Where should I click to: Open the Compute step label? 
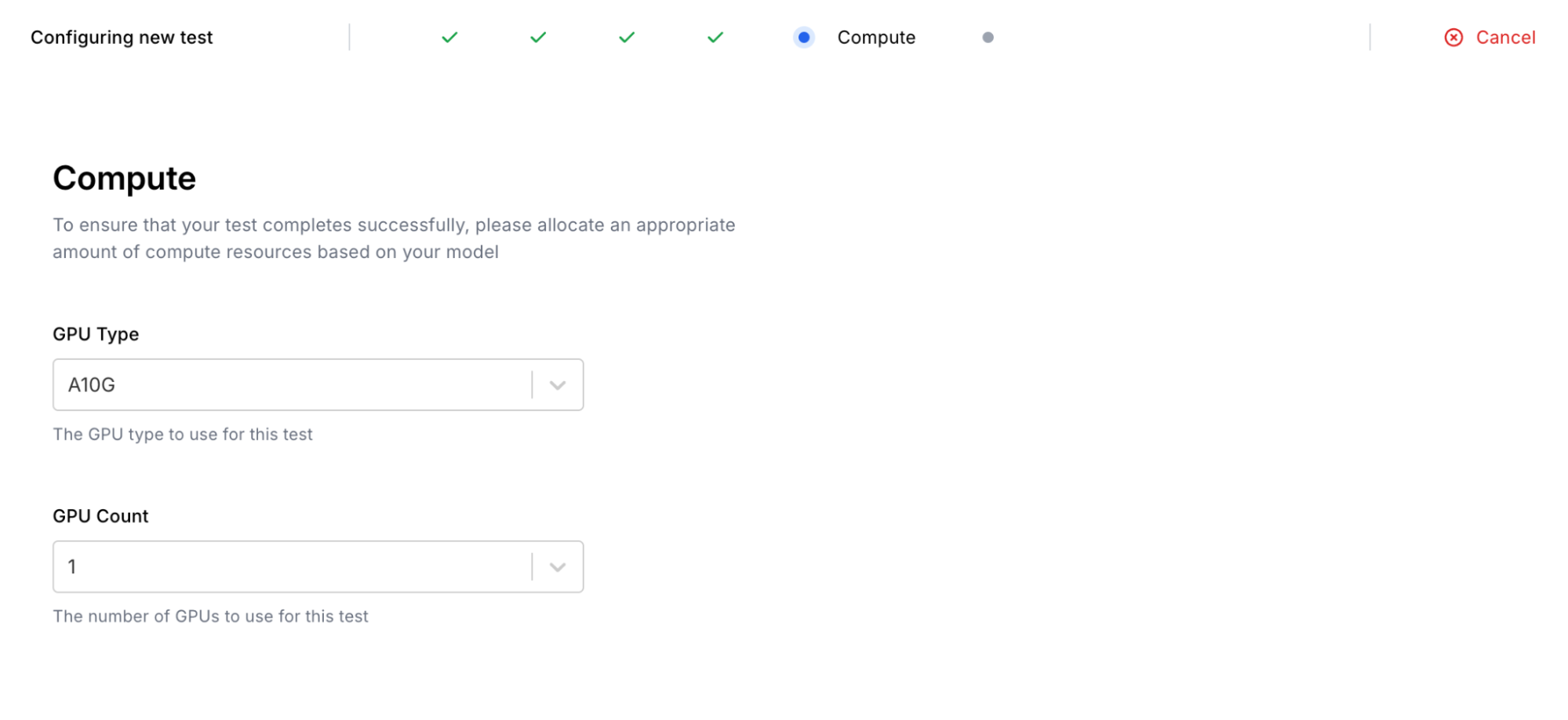pyautogui.click(x=876, y=38)
